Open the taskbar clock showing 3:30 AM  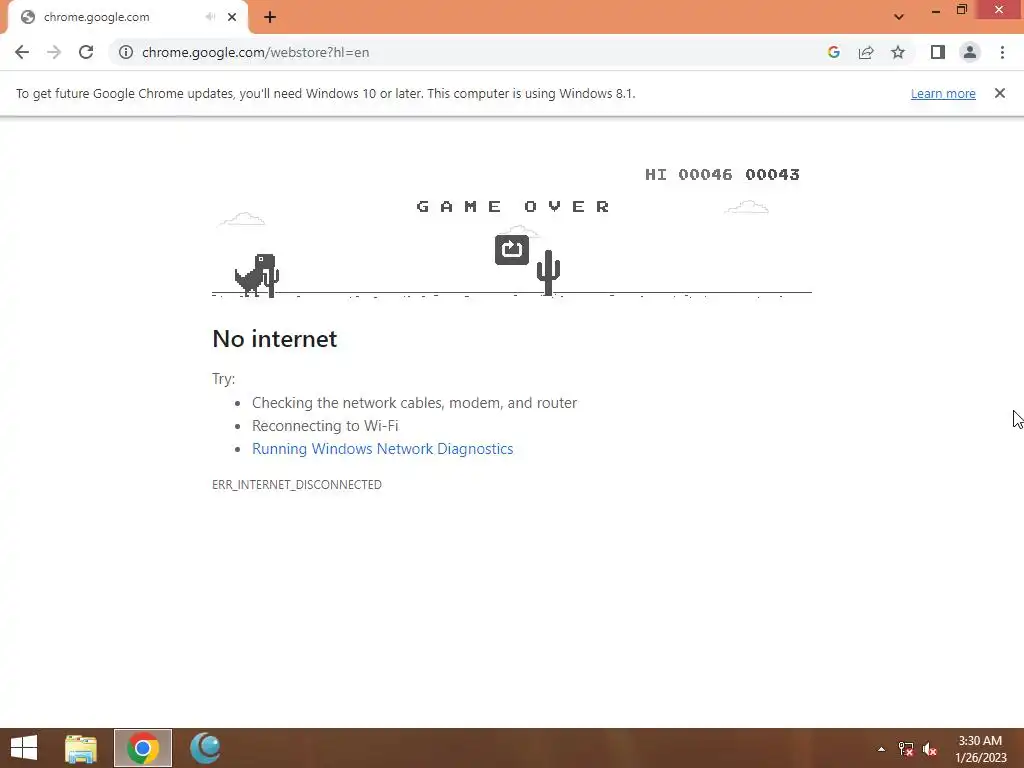[x=980, y=749]
